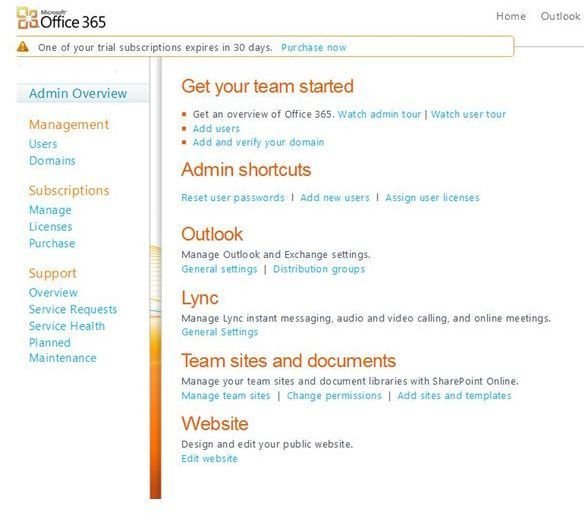Open the Outlook top navigation item
The image size is (584, 514).
[x=560, y=16]
